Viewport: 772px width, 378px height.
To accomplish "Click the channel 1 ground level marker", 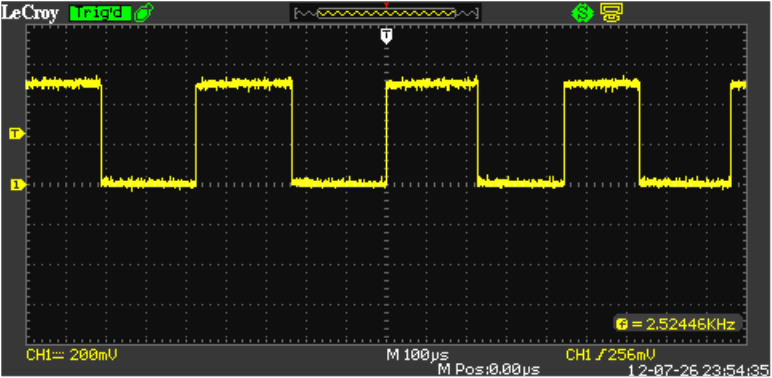I will click(x=17, y=185).
